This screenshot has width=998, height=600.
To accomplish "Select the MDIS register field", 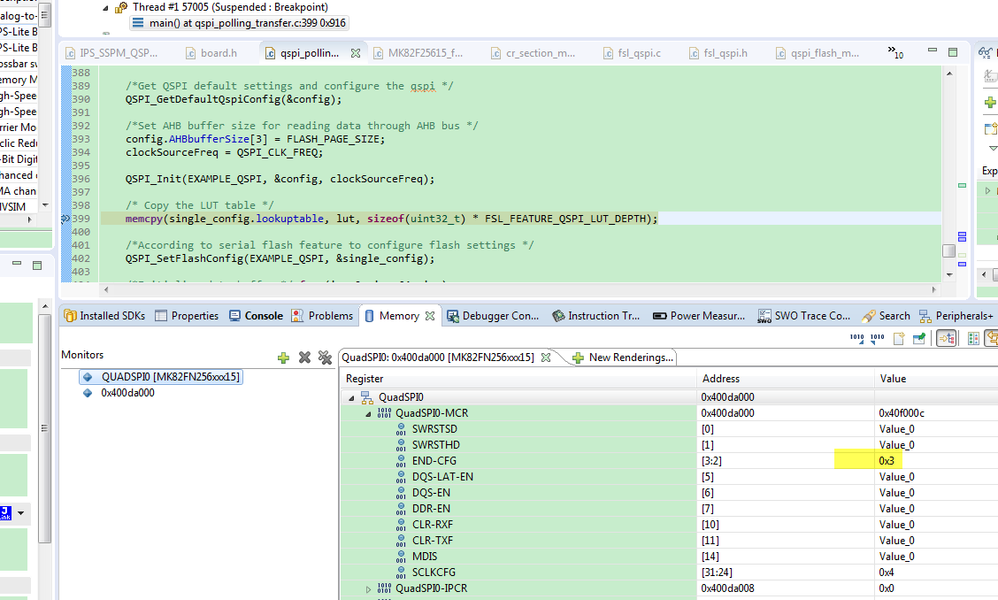I will click(425, 557).
